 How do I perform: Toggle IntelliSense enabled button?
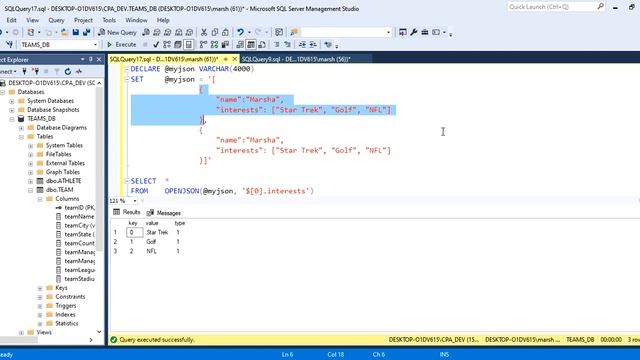(189, 44)
